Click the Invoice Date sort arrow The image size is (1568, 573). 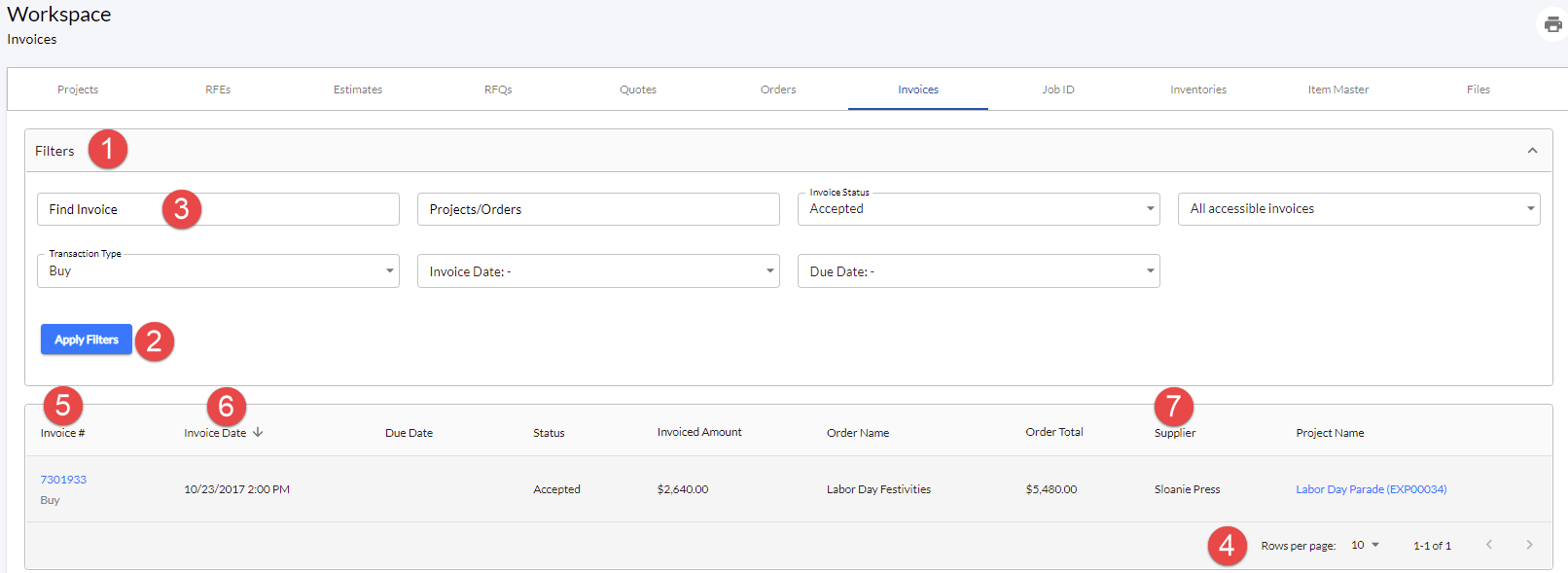(x=258, y=432)
